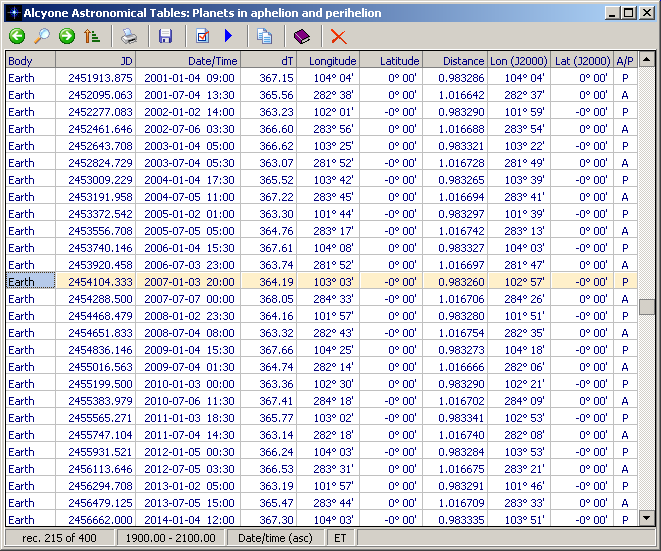Open the options checklist icon
Screen dimensions: 661x551
coord(203,37)
